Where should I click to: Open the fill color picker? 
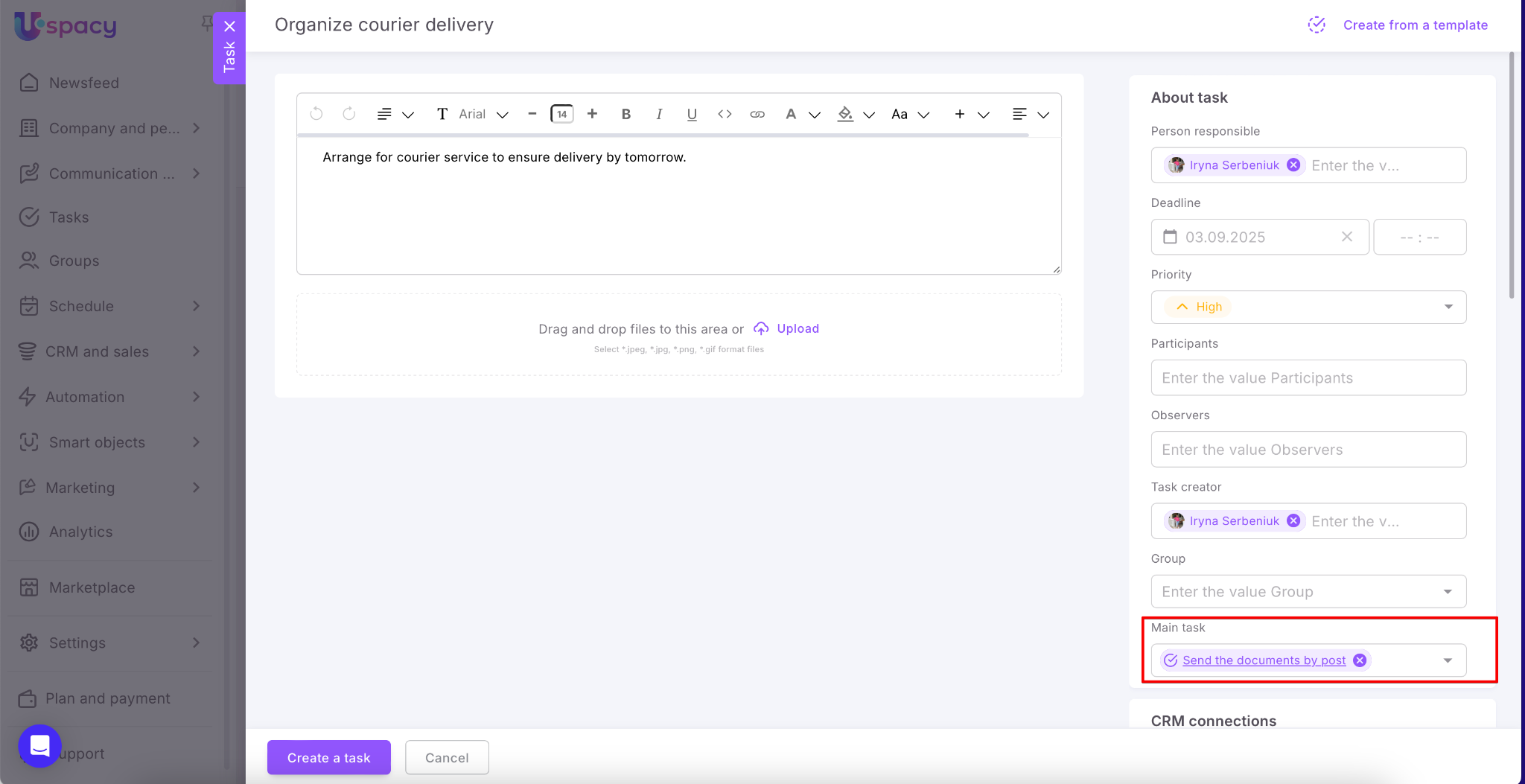coord(846,114)
